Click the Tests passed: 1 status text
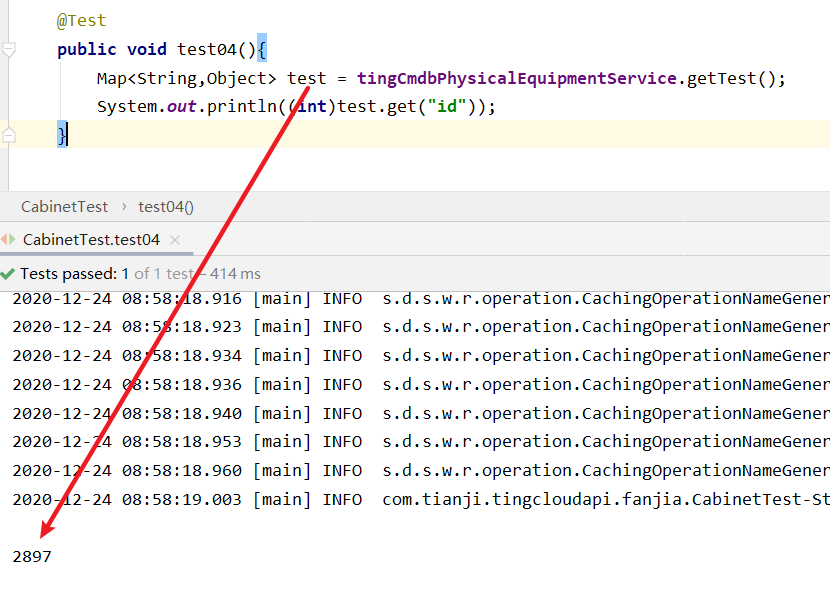 coord(75,274)
